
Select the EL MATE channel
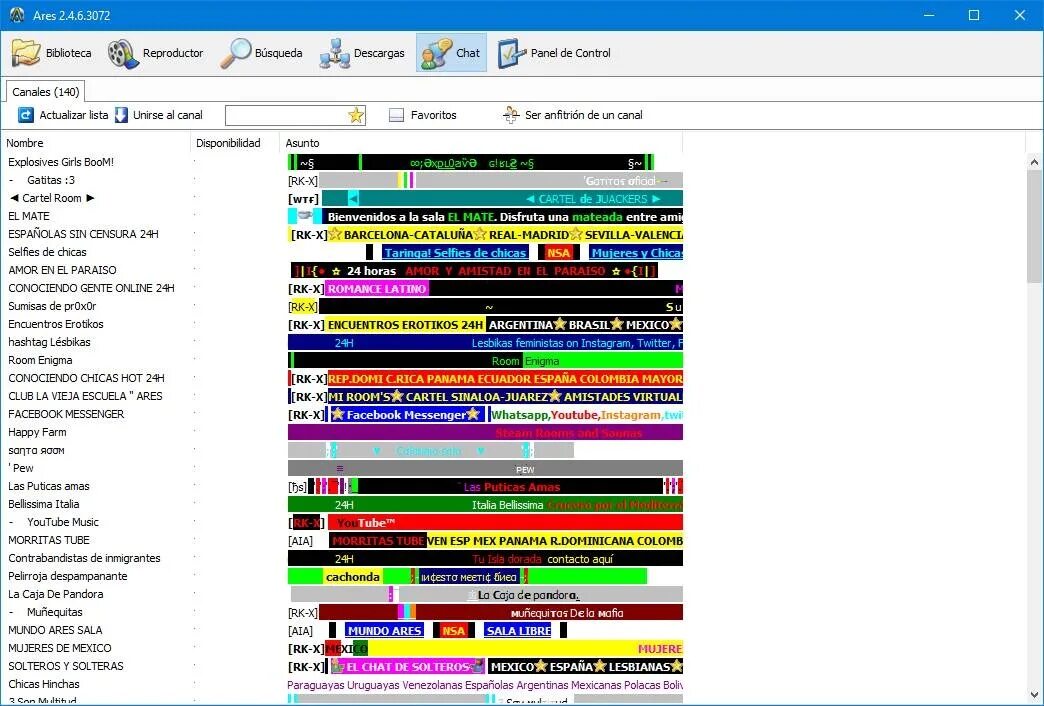[29, 216]
